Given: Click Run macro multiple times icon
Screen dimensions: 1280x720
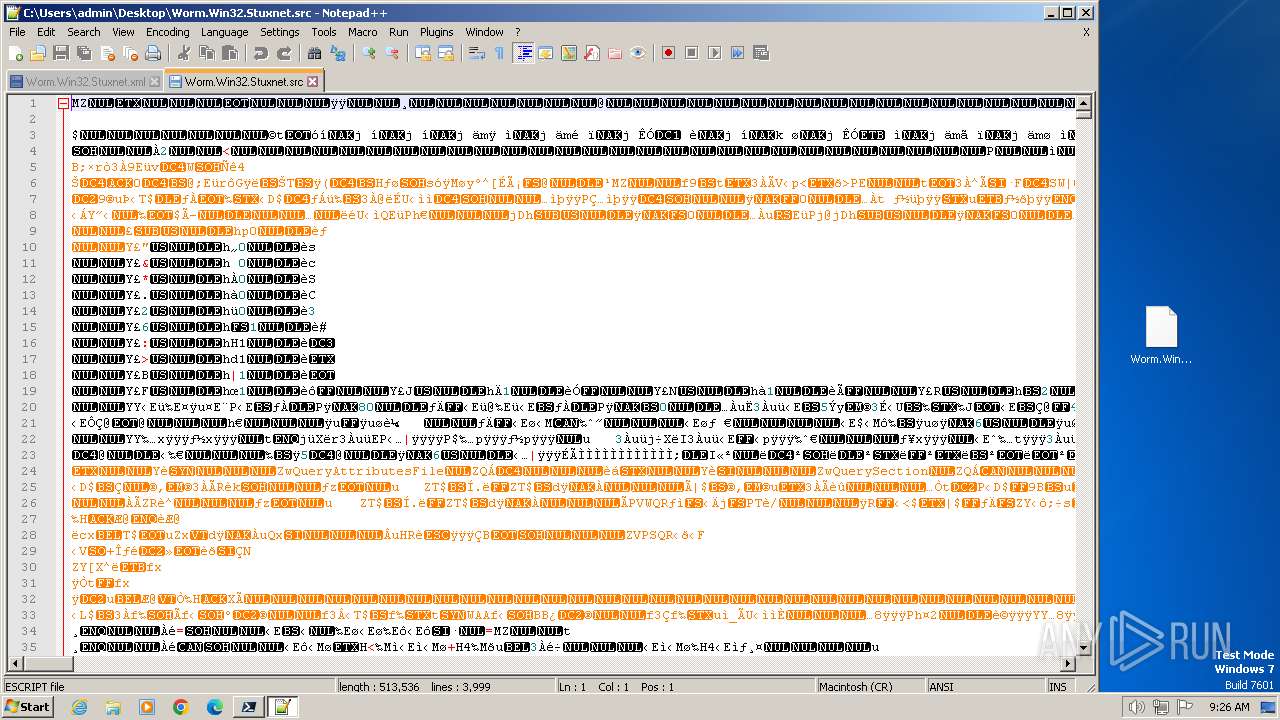Looking at the screenshot, I should click(x=738, y=53).
